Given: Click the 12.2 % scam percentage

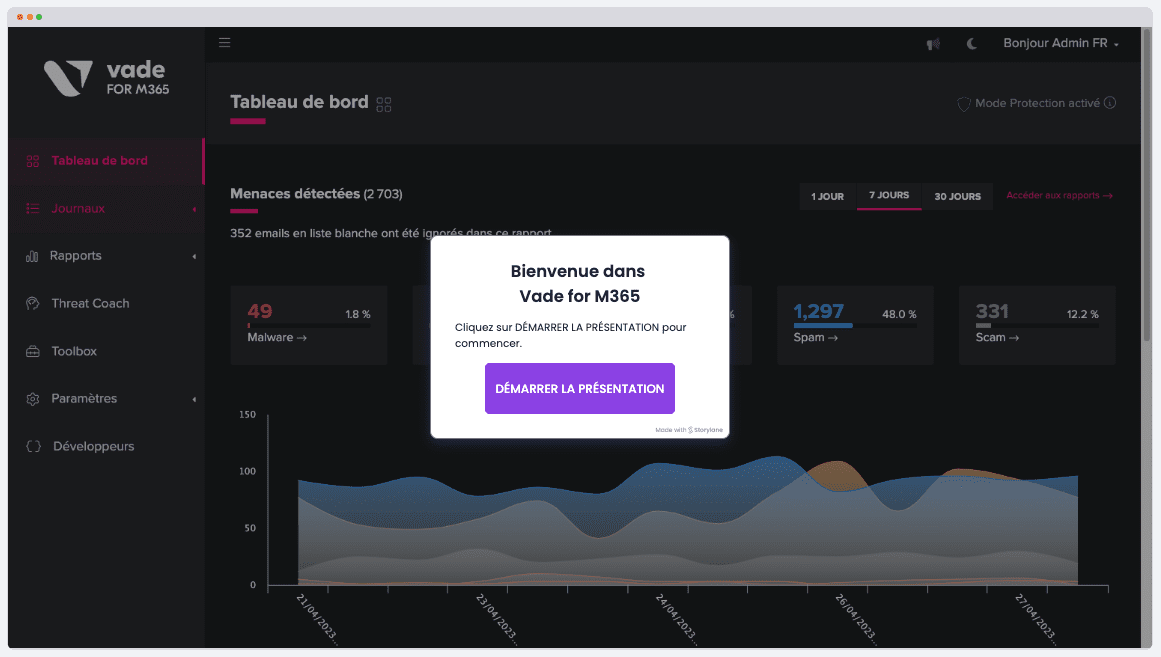Looking at the screenshot, I should click(x=1083, y=315).
